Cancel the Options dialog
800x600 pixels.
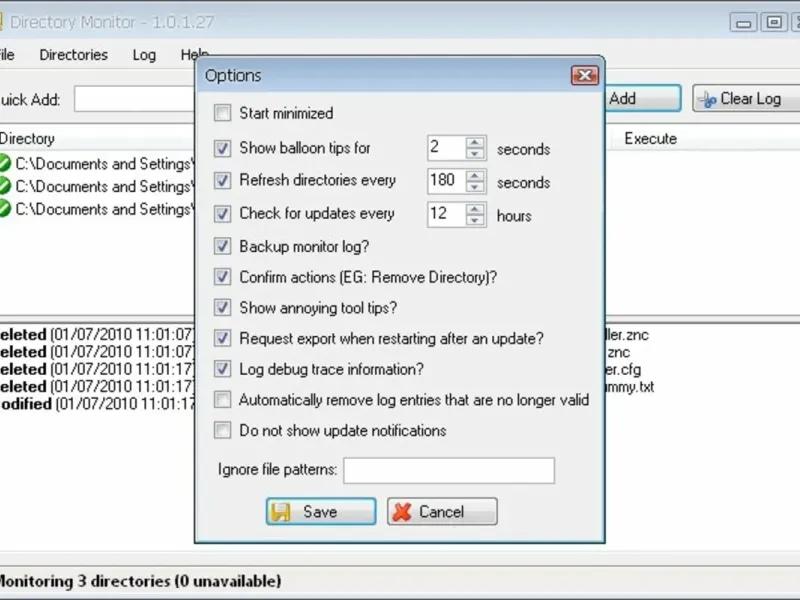click(442, 512)
